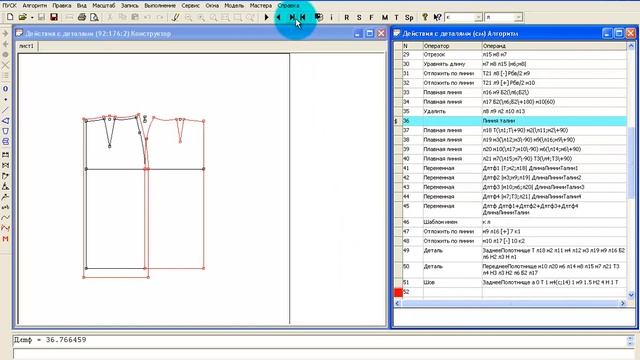This screenshot has height=360, width=640.
Task: Select row 51 'Шов' operator cell
Action: click(452, 282)
